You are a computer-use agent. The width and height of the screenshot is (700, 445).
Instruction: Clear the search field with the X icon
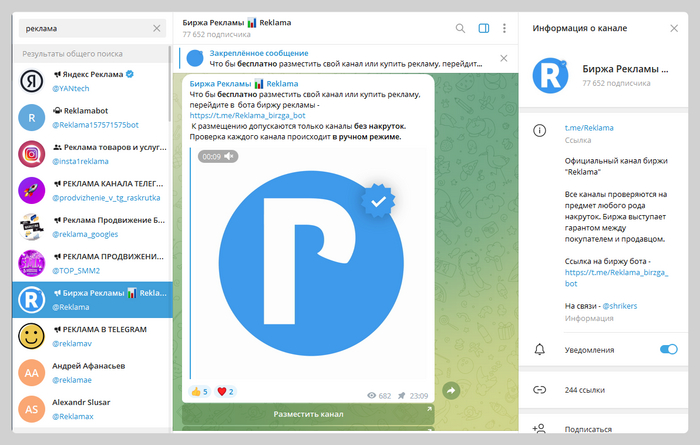[157, 29]
